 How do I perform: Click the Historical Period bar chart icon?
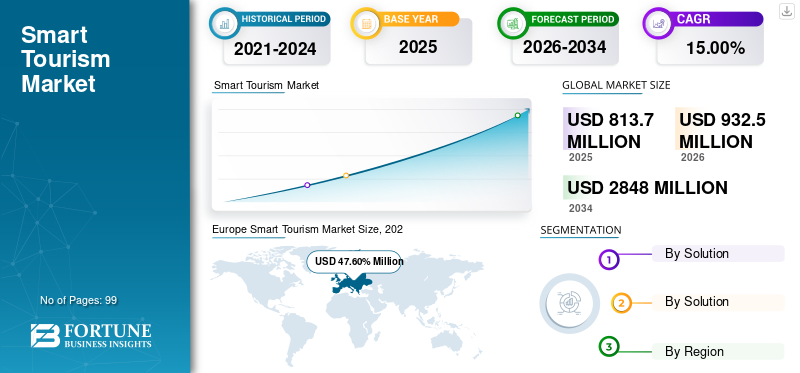pos(224,23)
